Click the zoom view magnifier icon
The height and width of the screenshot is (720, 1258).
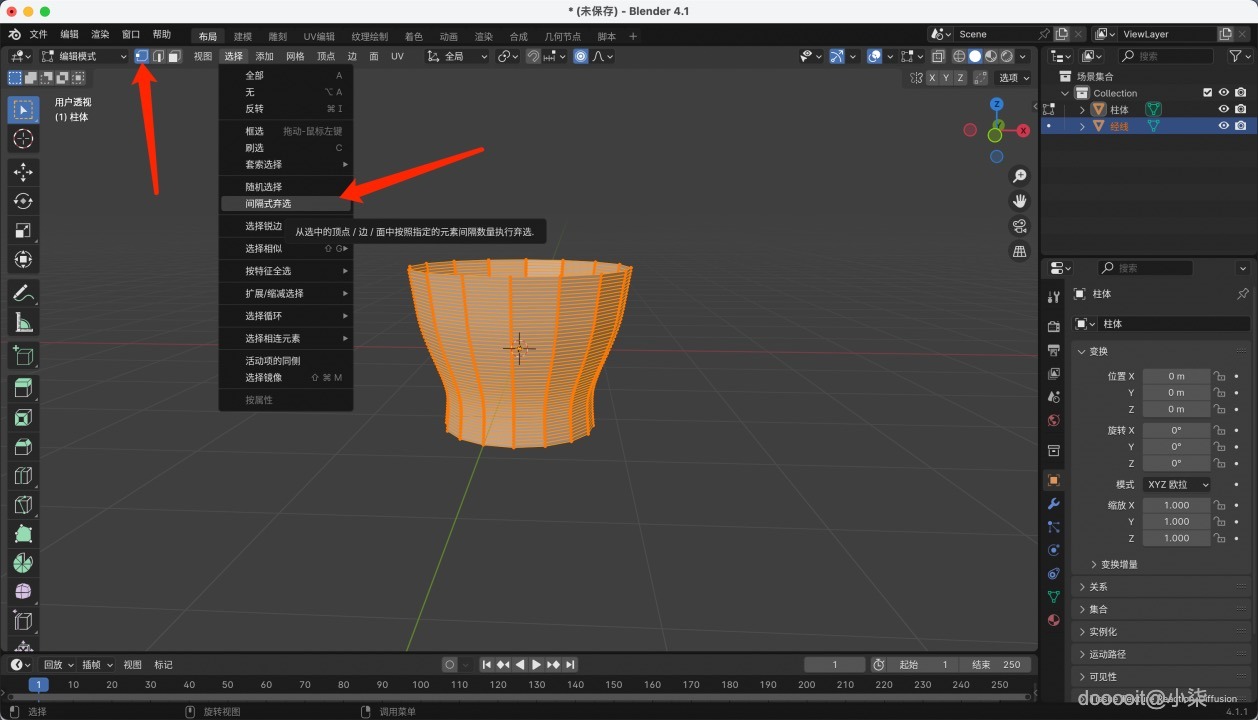1020,176
